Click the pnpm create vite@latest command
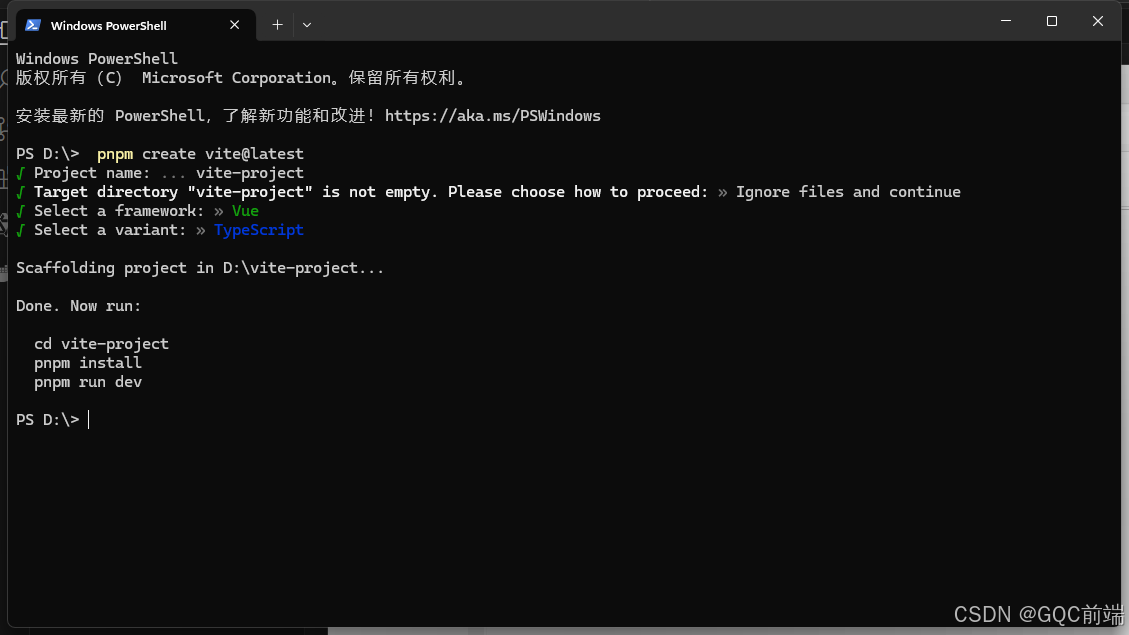 [199, 153]
